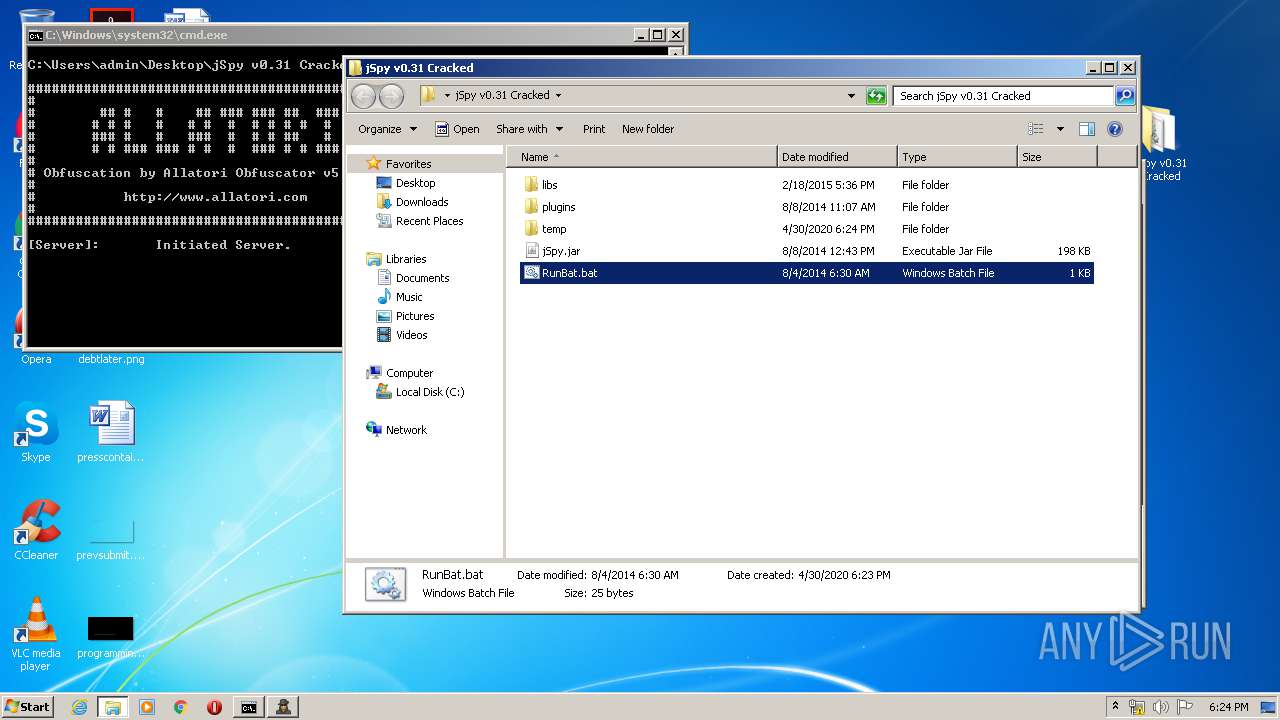The image size is (1280, 720).
Task: Click Open toolbar button
Action: click(x=457, y=129)
